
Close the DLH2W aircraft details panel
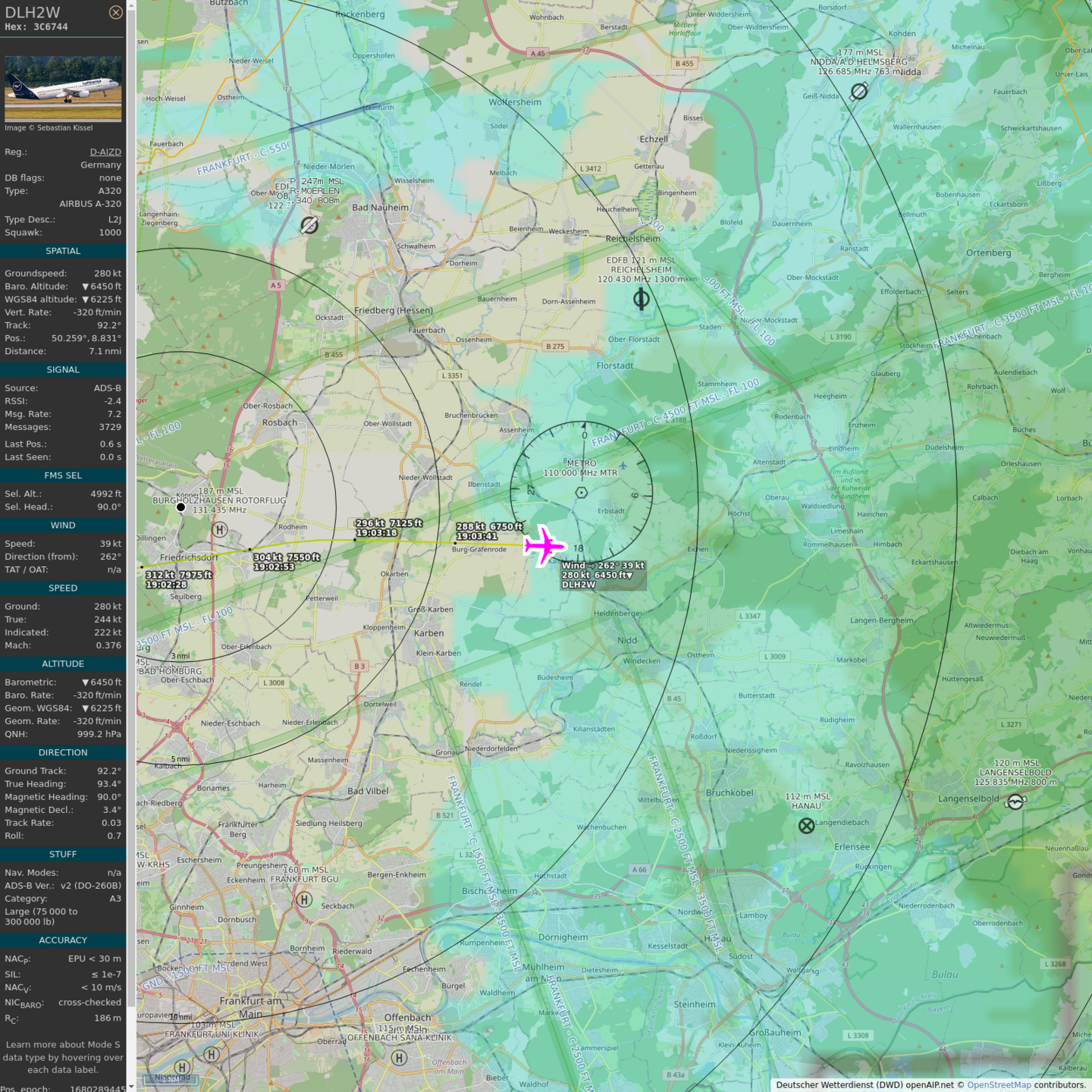[x=115, y=12]
